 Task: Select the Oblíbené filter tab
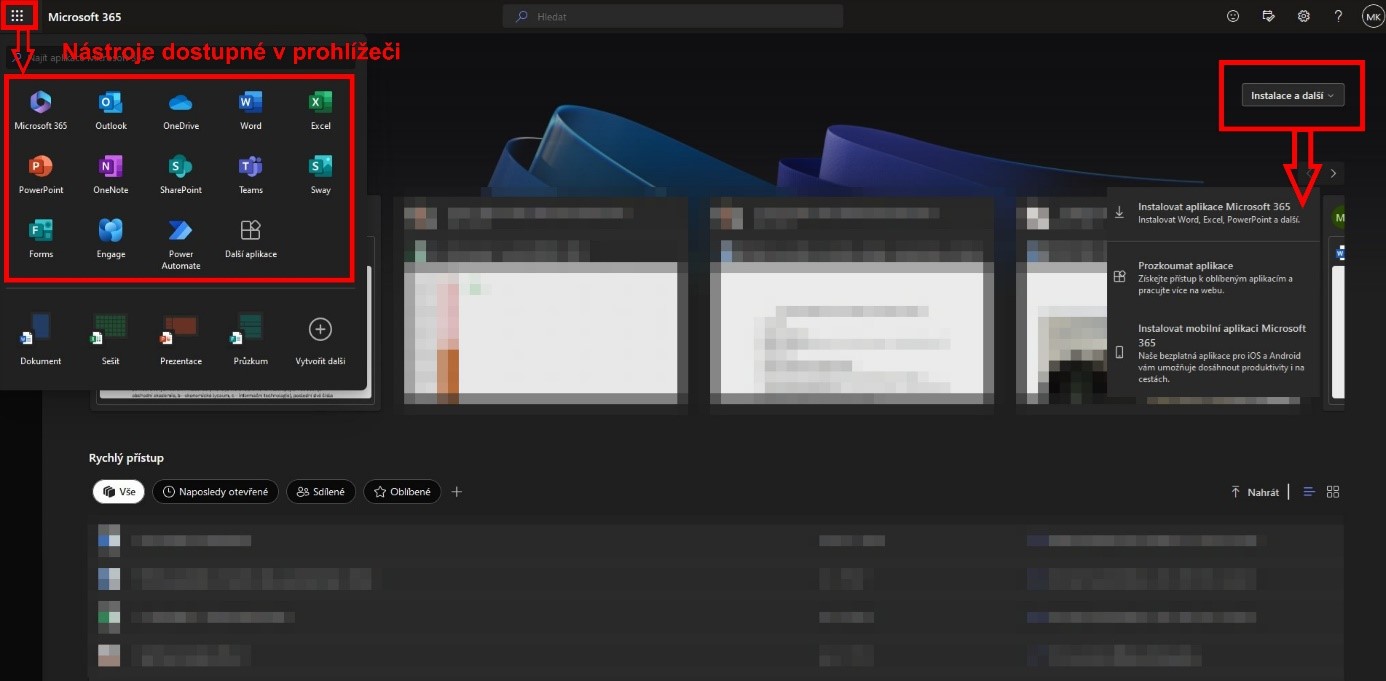tap(402, 492)
